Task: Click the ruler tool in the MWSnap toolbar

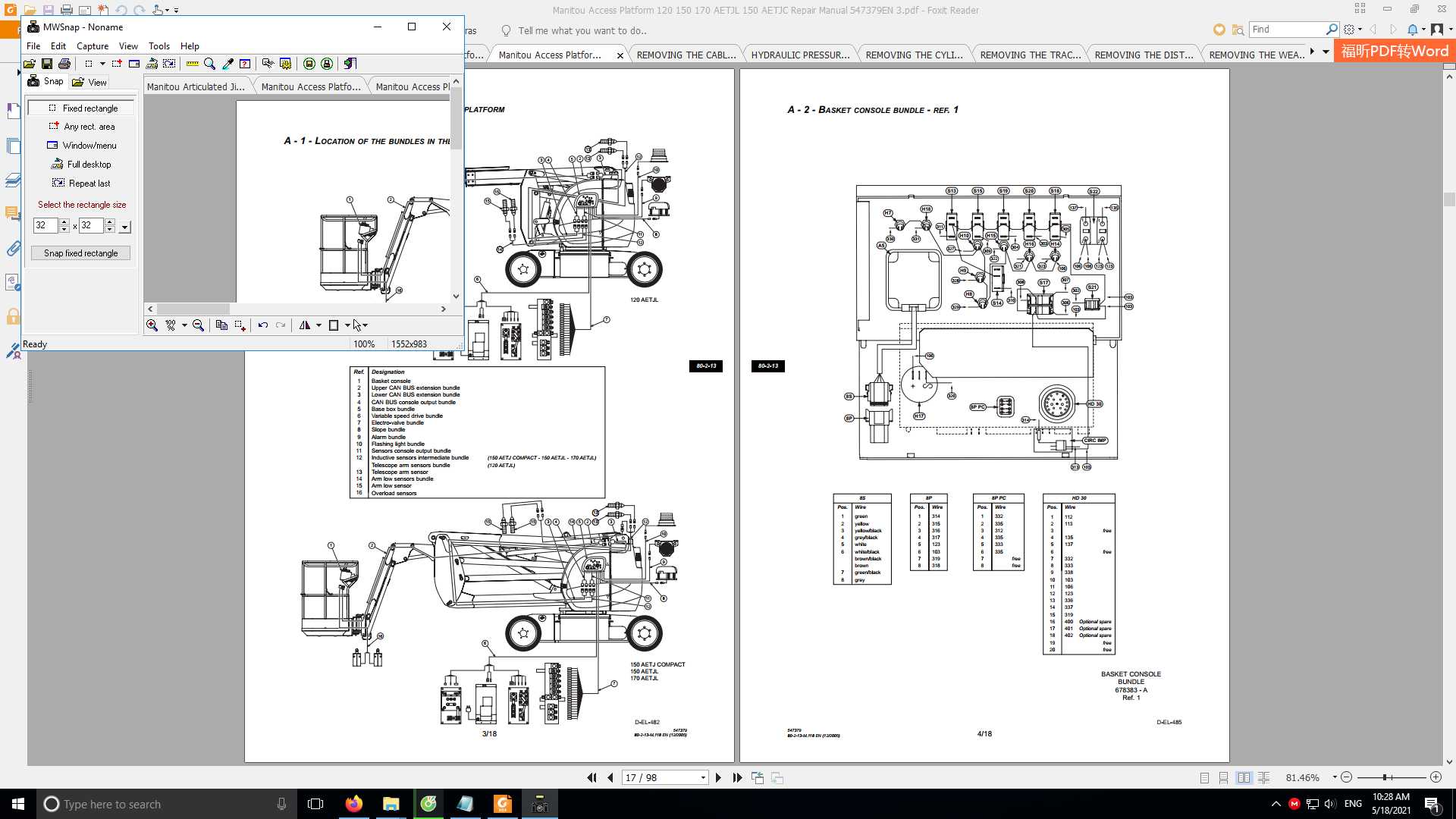Action: tap(193, 64)
